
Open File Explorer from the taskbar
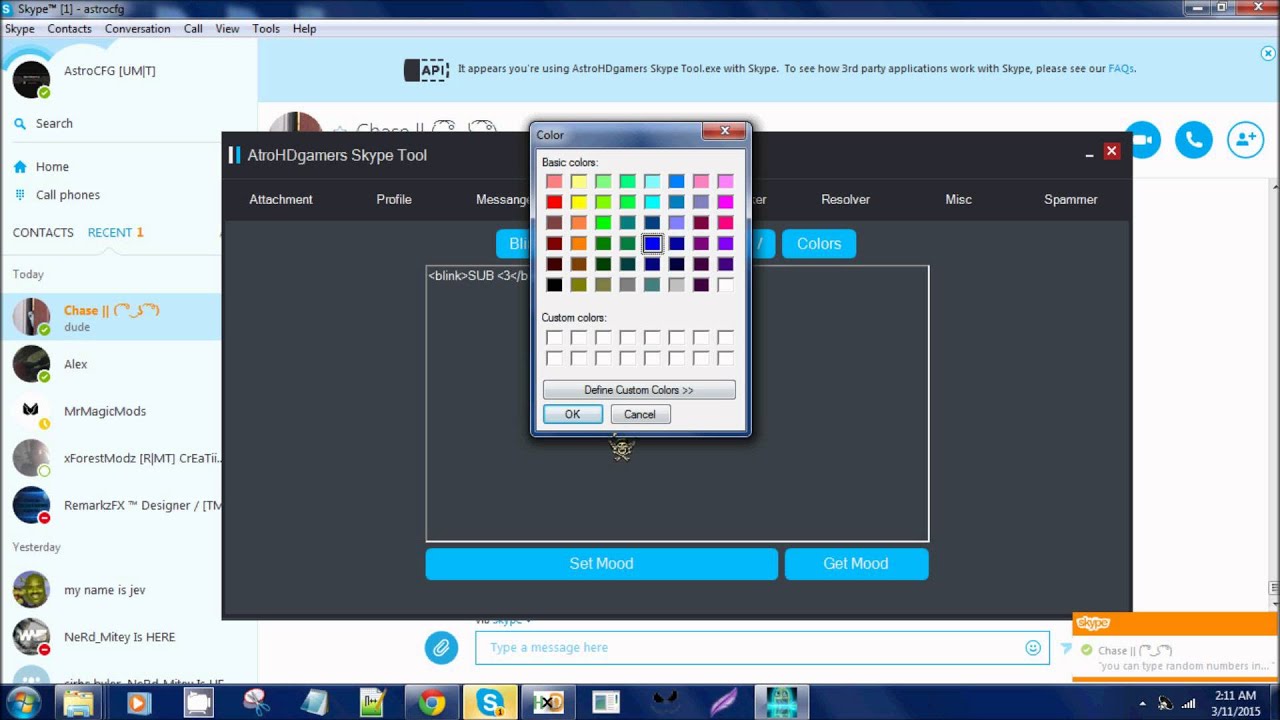79,702
